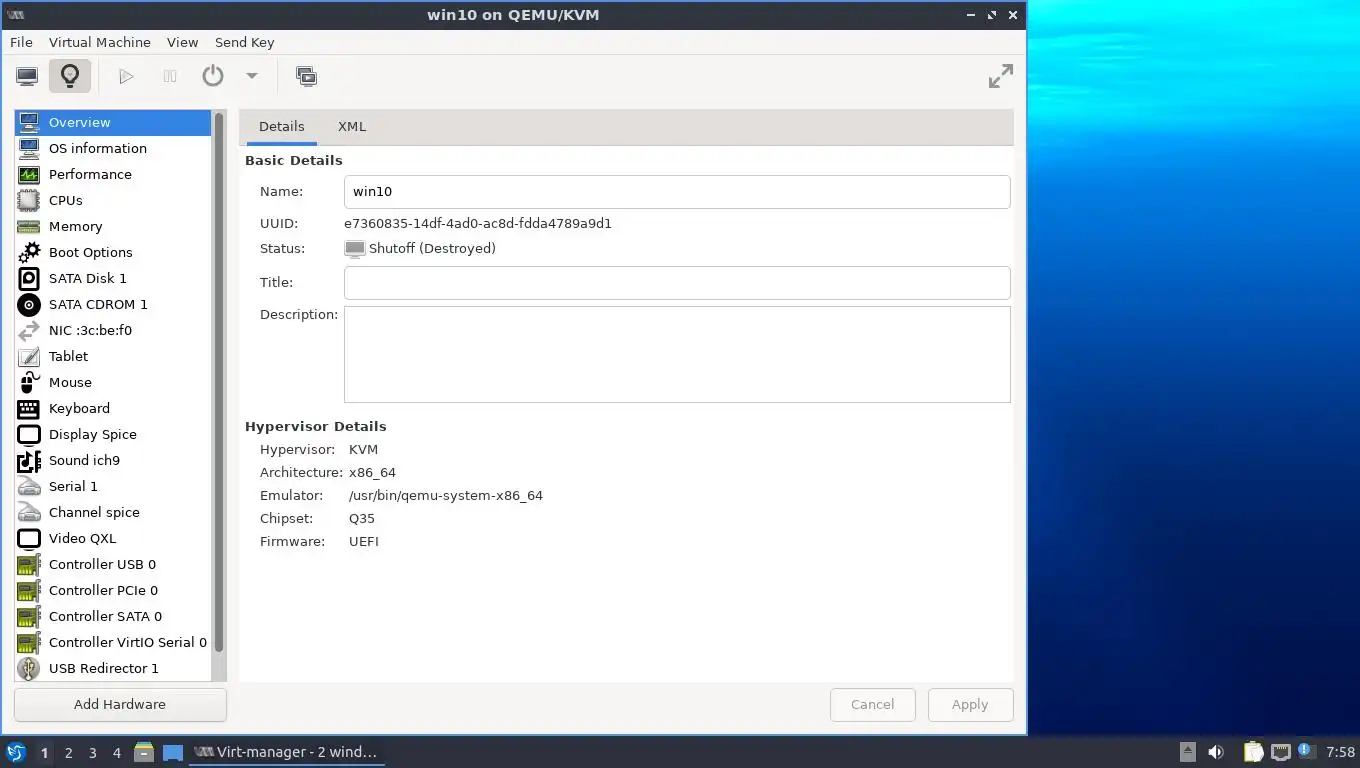Expand the hidden tray icons arrow
1360x768 pixels.
point(1187,752)
